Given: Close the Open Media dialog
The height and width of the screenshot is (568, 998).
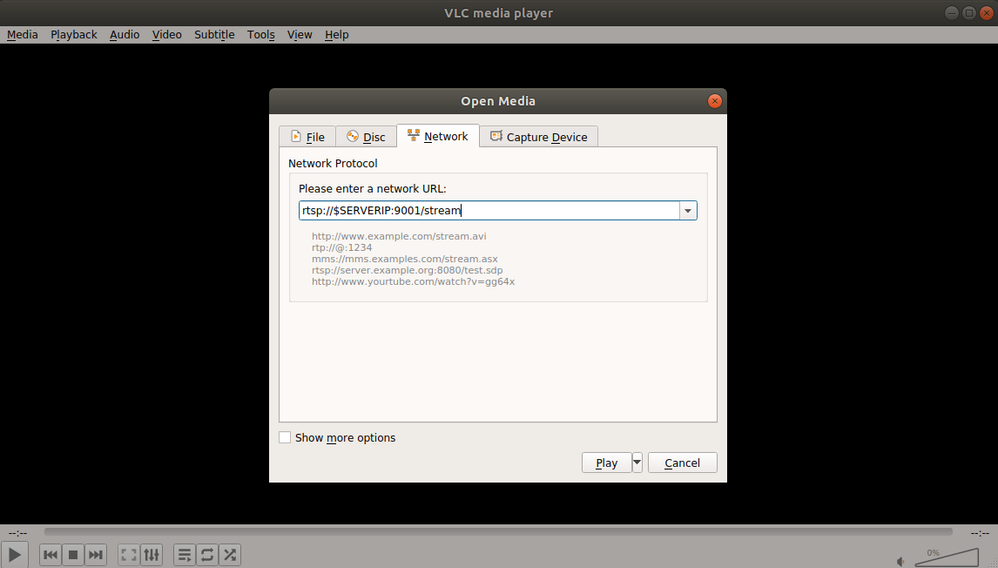Looking at the screenshot, I should pos(715,101).
